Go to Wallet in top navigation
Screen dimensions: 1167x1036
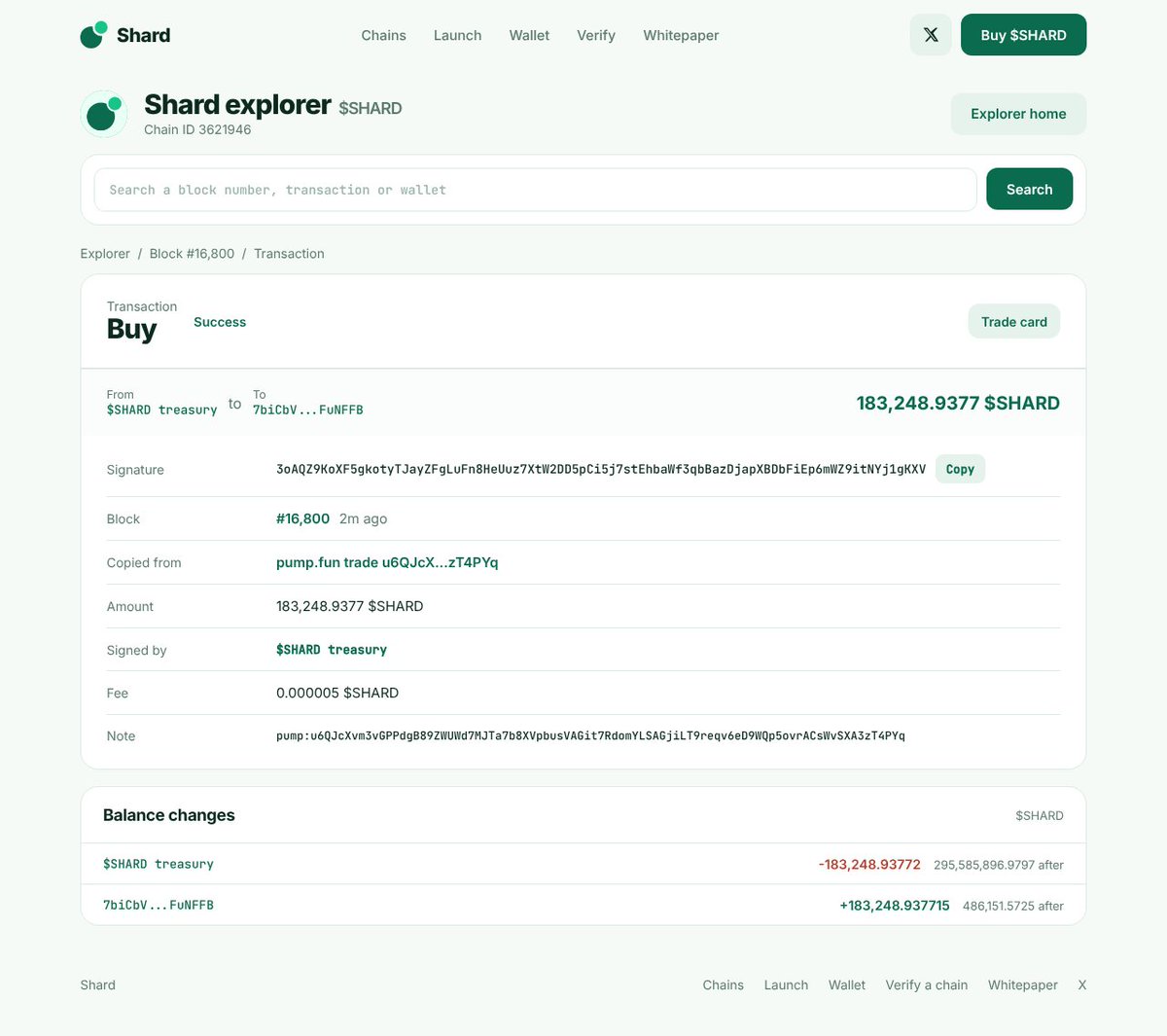point(529,35)
